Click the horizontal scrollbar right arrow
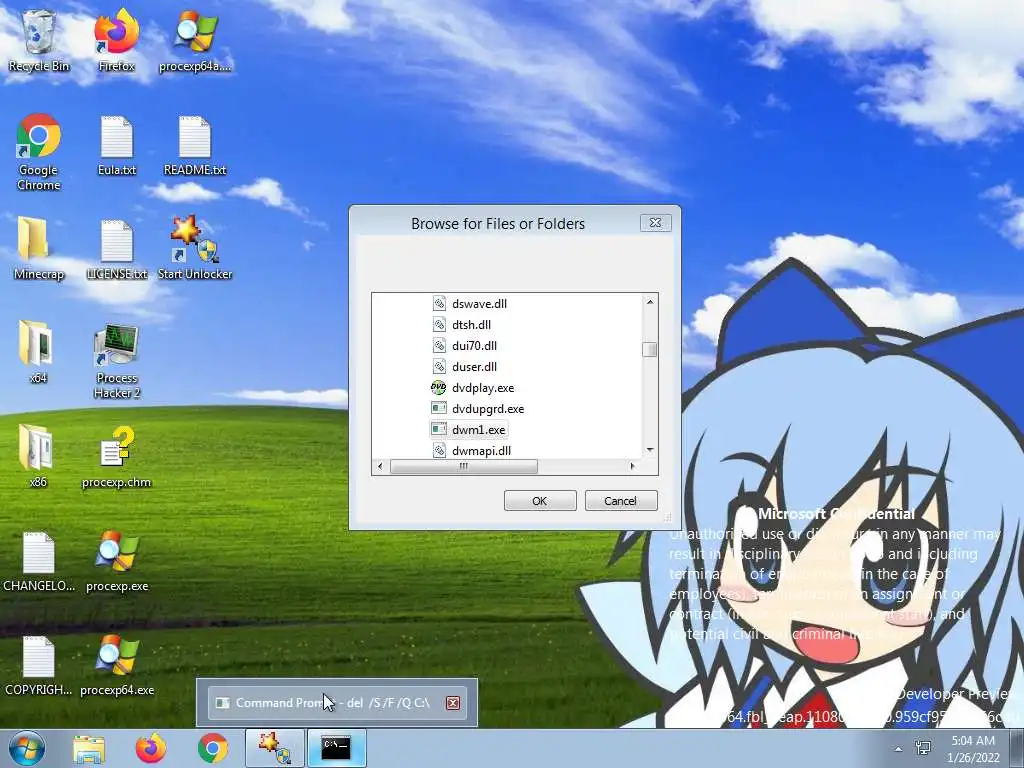 coord(632,466)
